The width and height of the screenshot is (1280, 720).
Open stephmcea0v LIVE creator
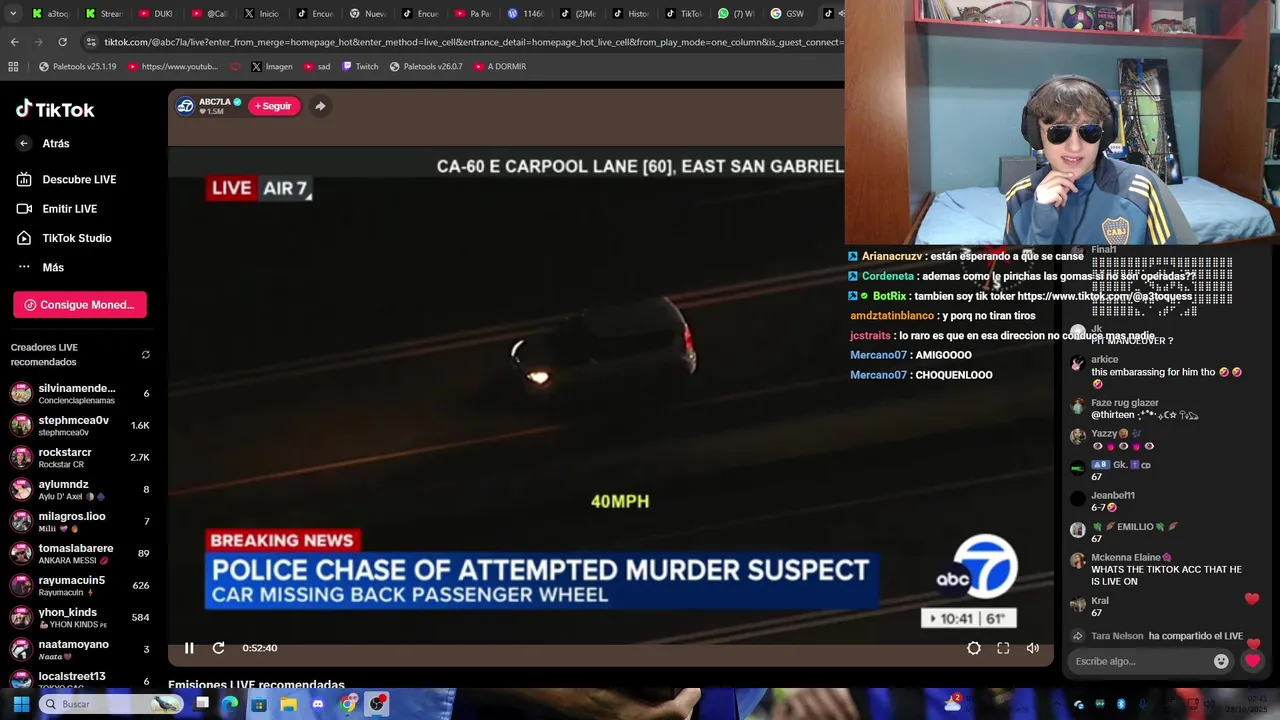click(x=80, y=426)
